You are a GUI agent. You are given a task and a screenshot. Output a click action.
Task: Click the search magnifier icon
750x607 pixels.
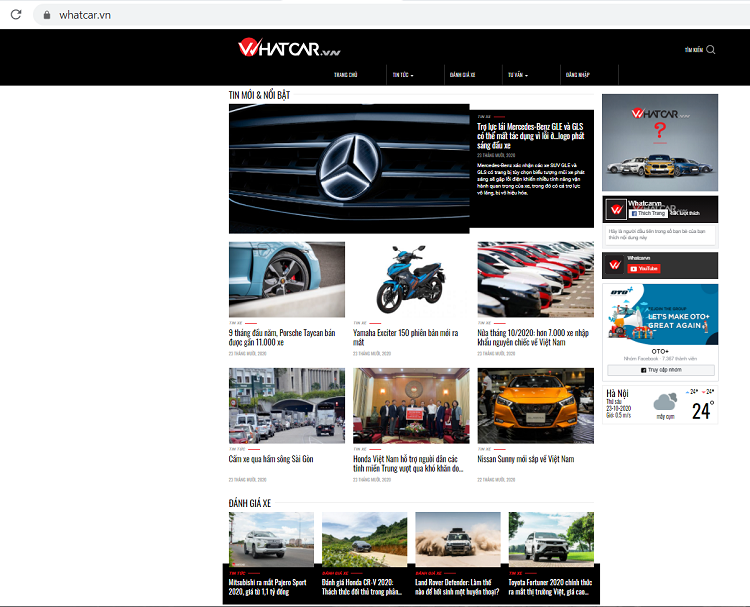pos(711,49)
